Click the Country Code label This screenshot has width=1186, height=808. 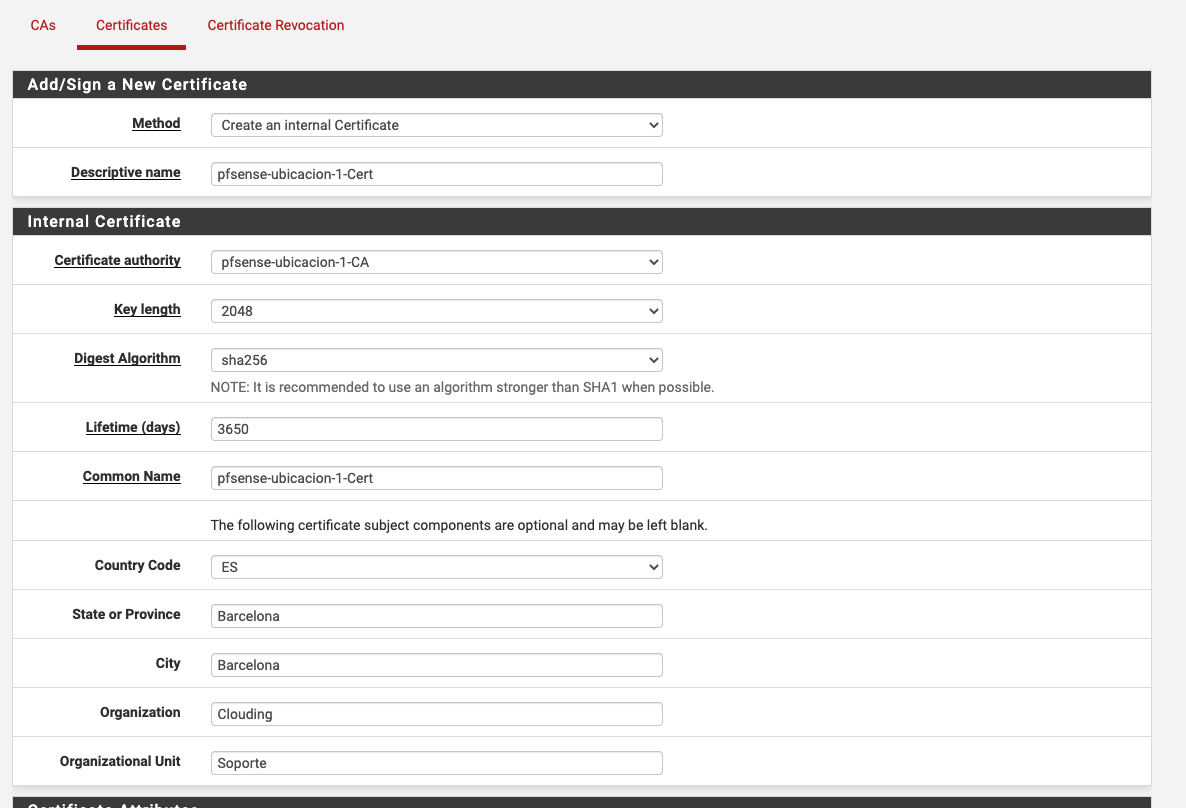point(138,565)
